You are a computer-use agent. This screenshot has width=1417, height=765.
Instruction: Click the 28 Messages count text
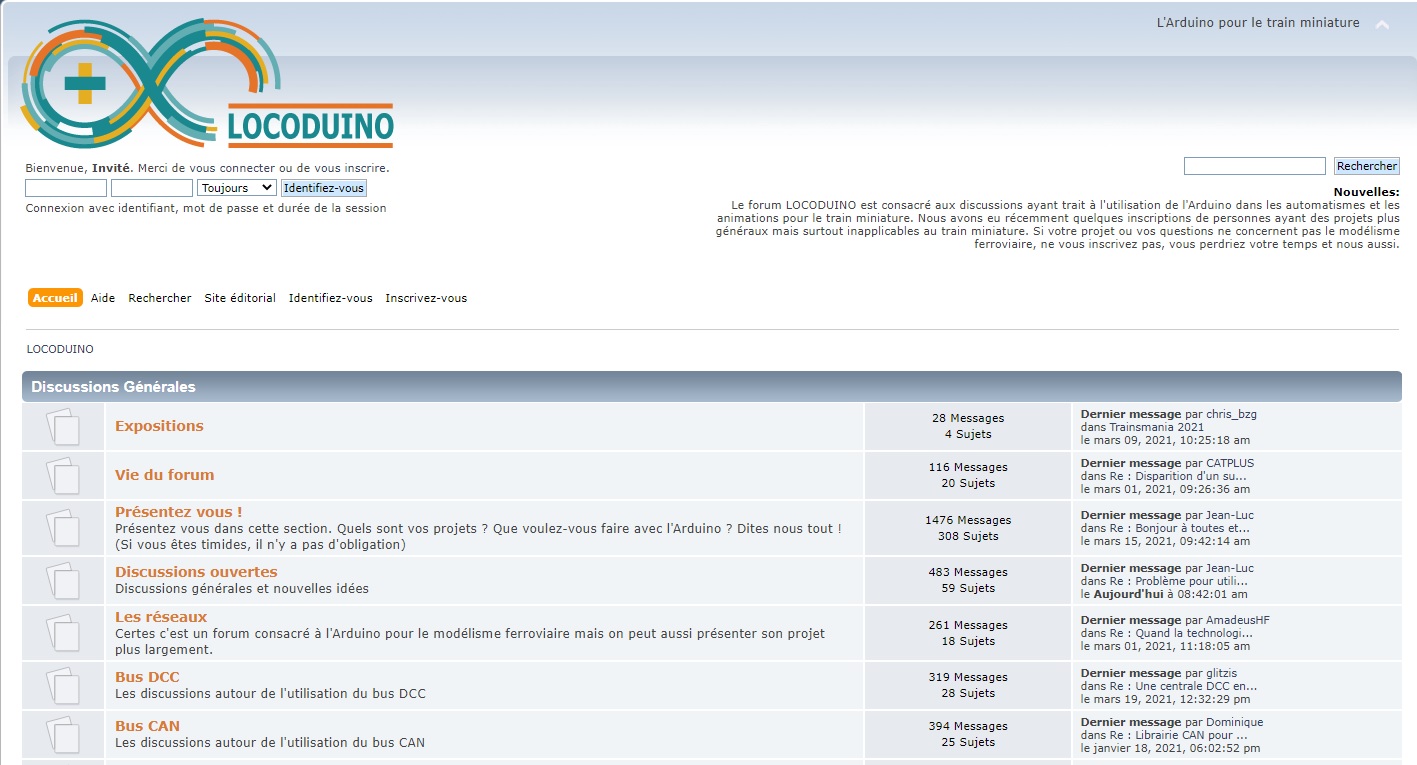point(968,418)
